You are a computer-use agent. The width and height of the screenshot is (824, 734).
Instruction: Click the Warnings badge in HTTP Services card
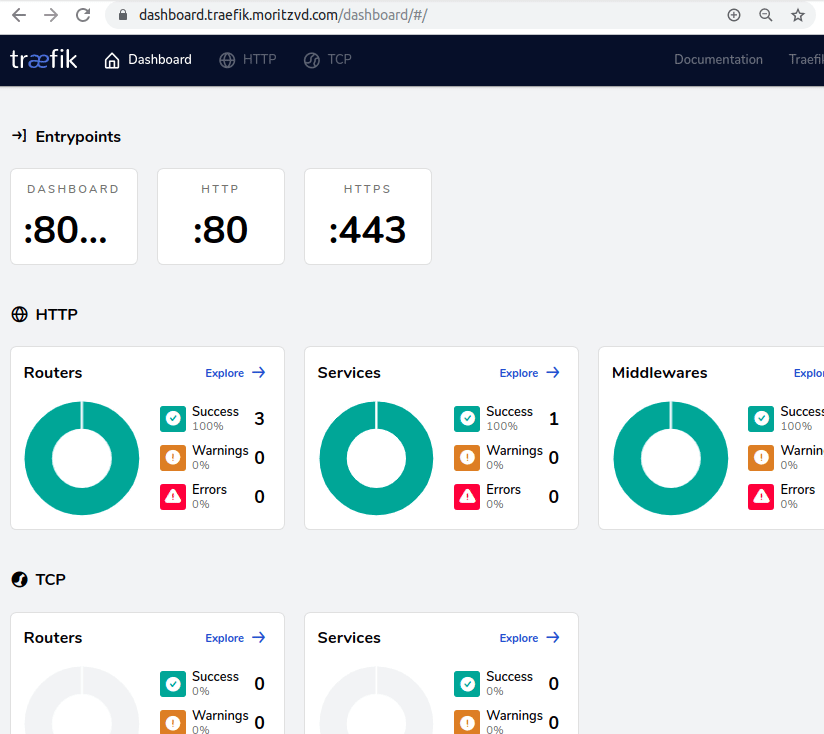(x=467, y=458)
